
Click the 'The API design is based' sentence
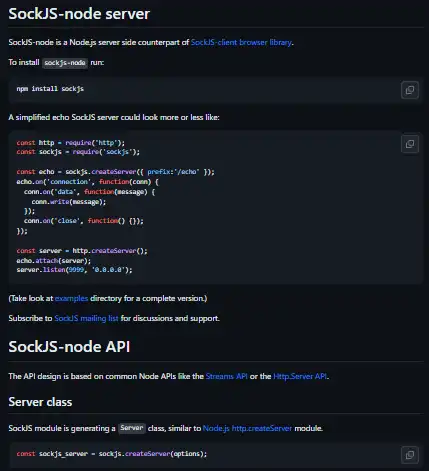(169, 376)
